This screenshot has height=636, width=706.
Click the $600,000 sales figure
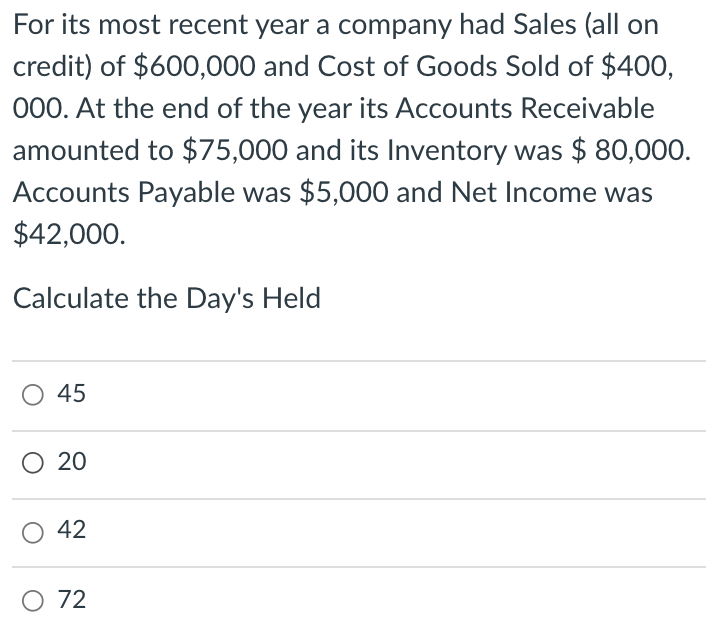pyautogui.click(x=195, y=66)
